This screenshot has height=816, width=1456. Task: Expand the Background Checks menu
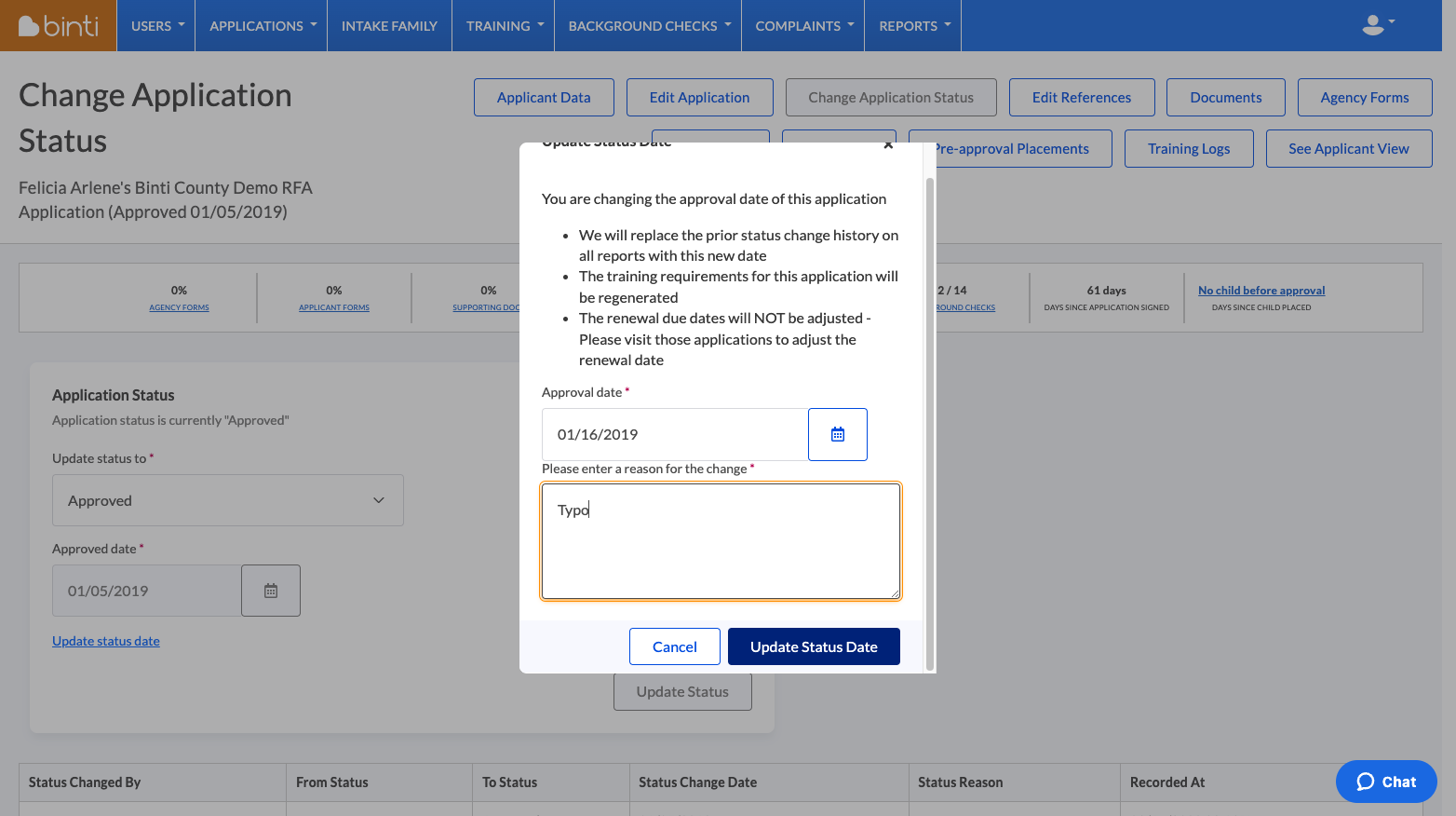(x=648, y=25)
